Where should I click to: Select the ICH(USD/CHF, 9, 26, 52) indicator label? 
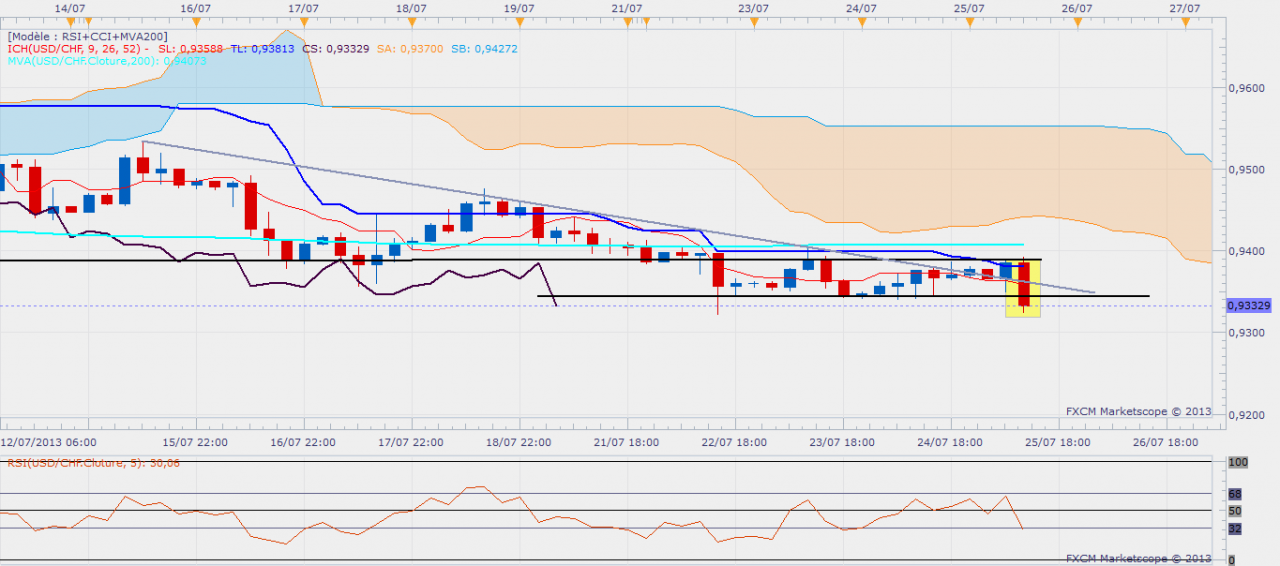point(77,48)
